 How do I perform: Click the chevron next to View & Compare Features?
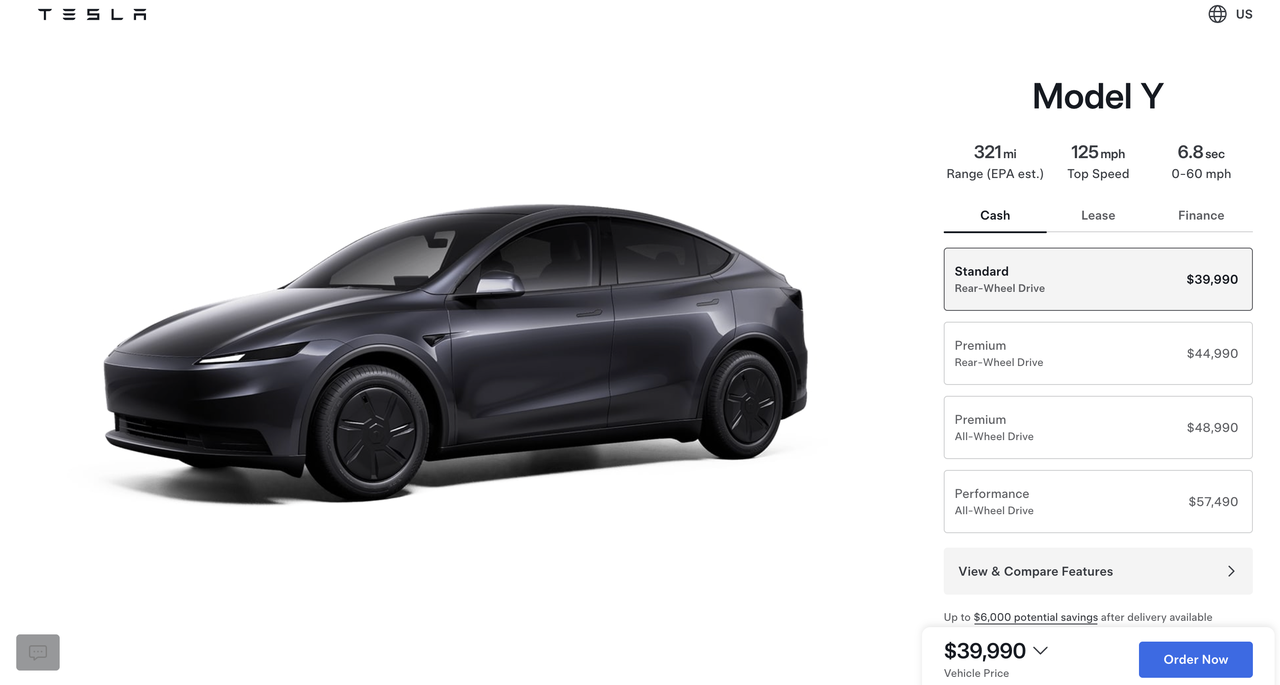1231,571
